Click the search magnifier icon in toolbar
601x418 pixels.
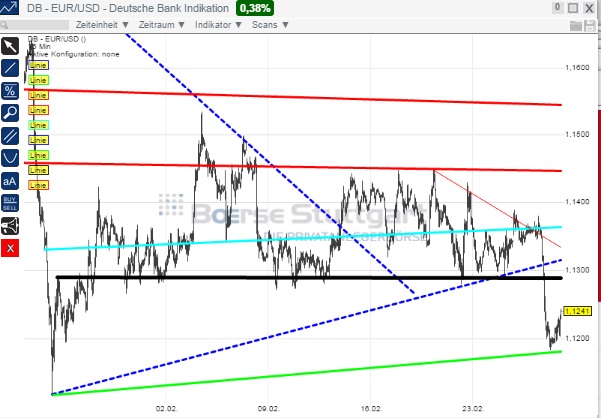pyautogui.click(x=4, y=25)
